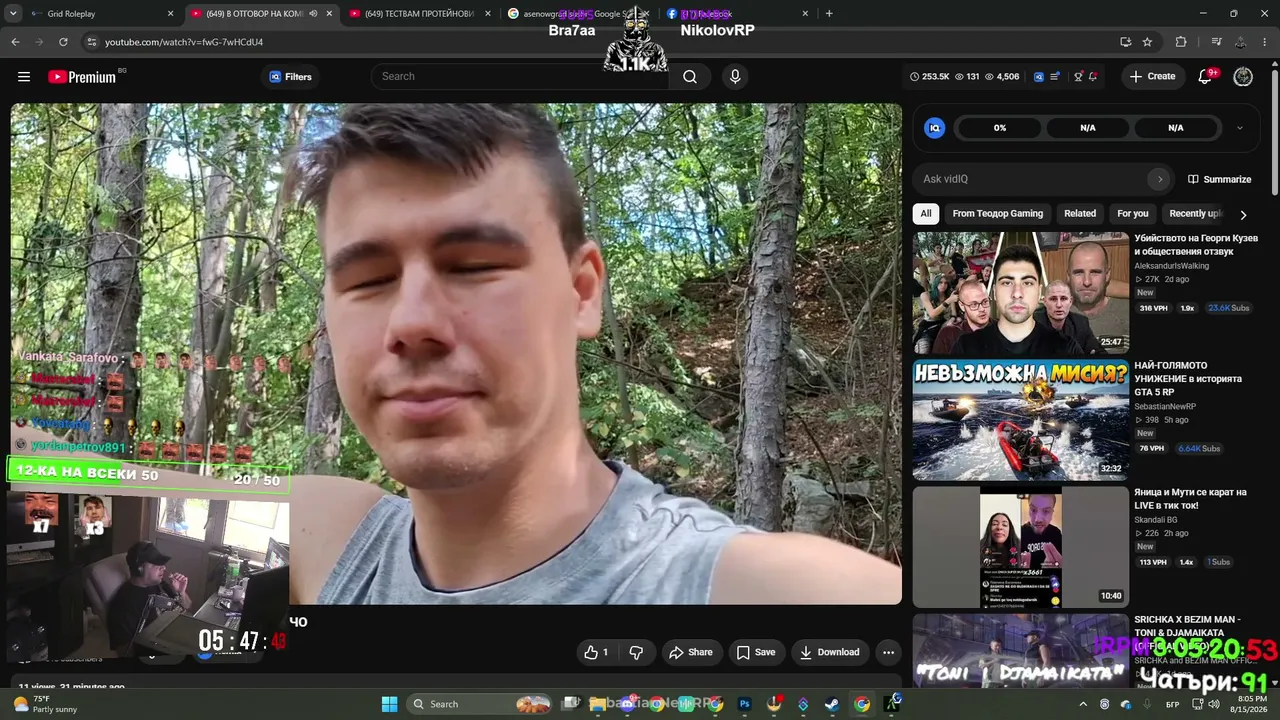Open the volume control in system tray
Screen dimensions: 1280x720
click(x=1214, y=704)
